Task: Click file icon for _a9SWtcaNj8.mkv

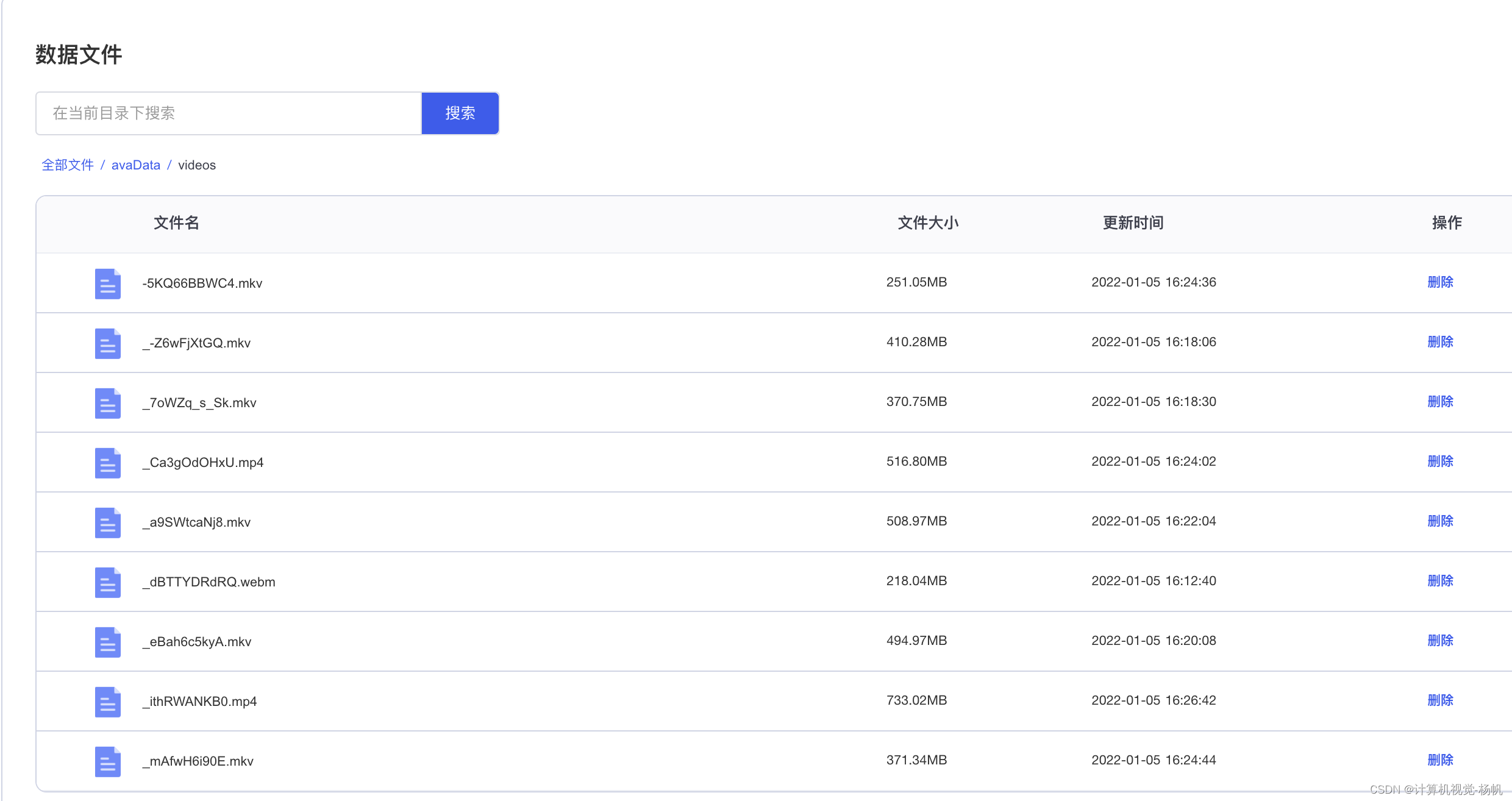Action: tap(107, 522)
